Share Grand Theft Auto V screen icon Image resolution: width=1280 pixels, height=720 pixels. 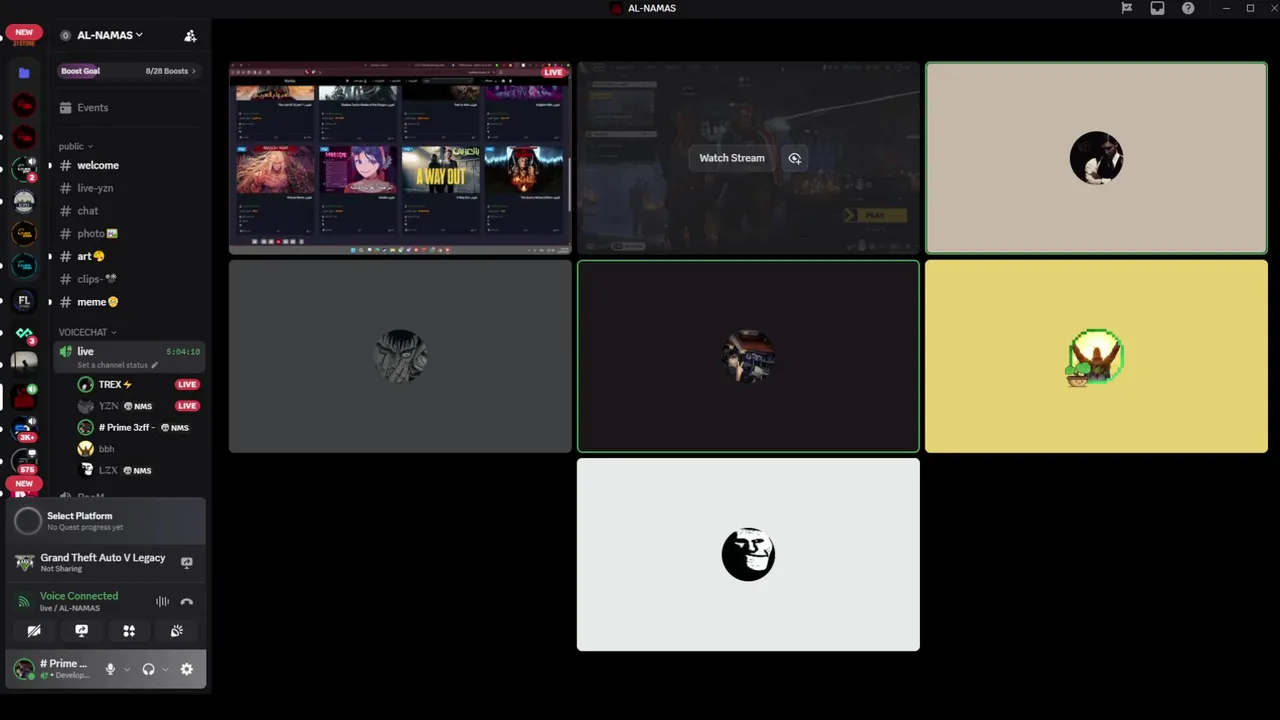click(x=186, y=563)
